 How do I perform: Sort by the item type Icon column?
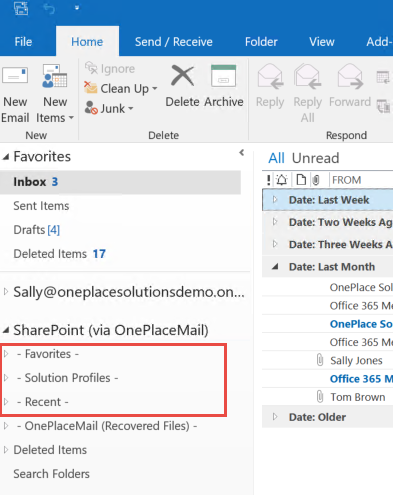(x=301, y=180)
